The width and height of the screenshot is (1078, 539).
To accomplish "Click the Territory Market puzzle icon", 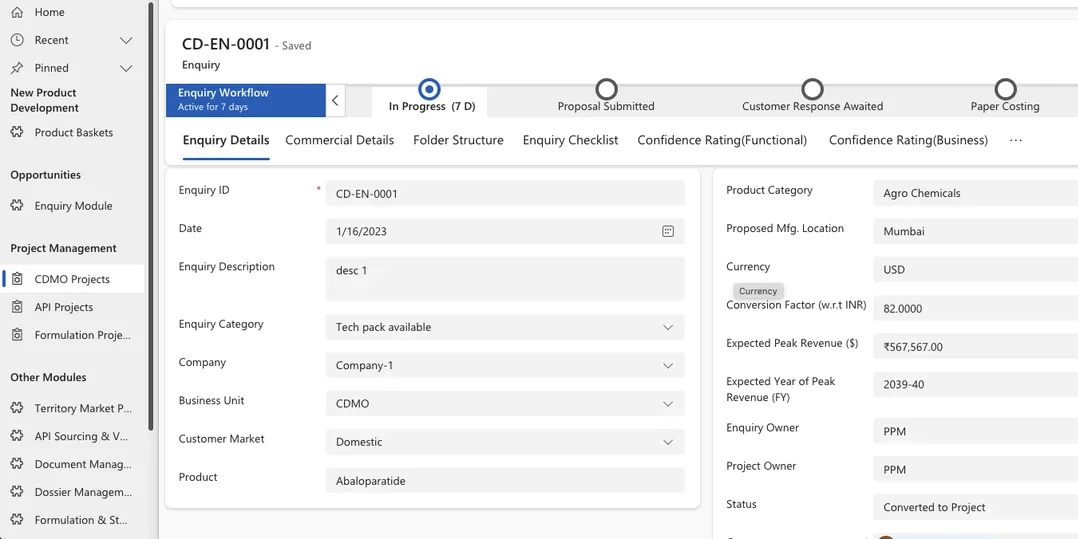I will (x=17, y=408).
